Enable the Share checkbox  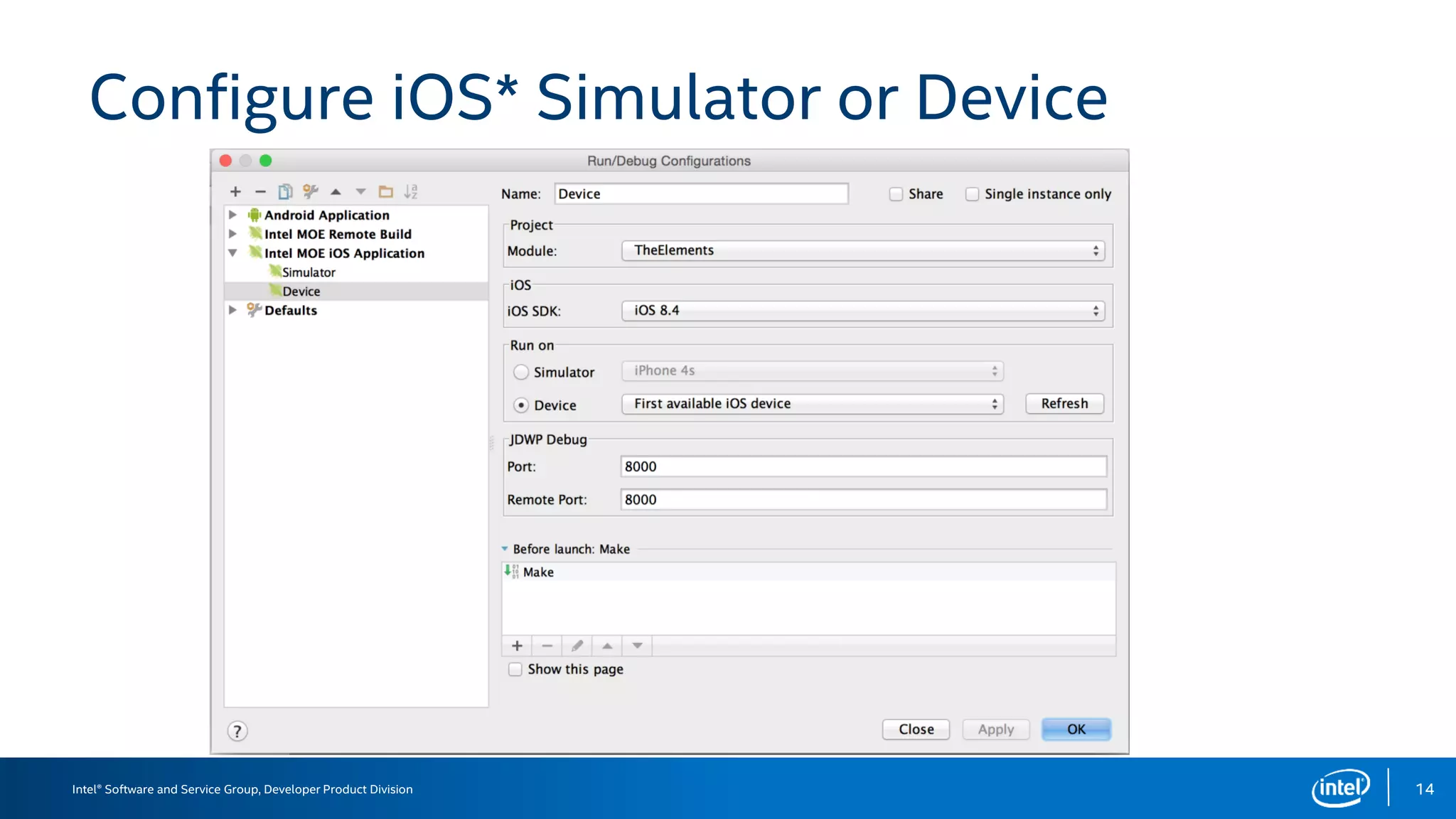click(x=896, y=194)
